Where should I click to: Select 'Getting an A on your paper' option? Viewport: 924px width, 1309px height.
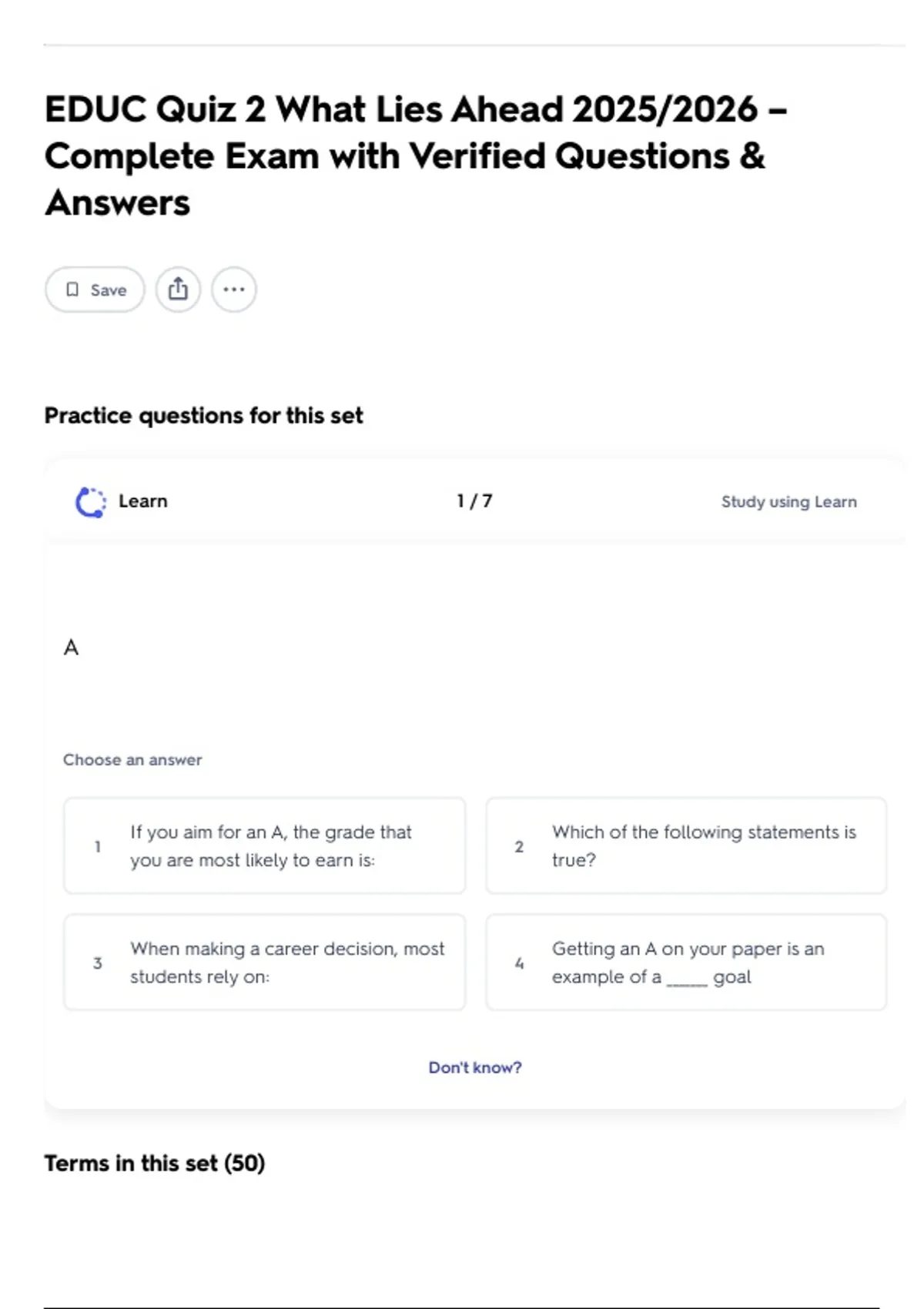tap(688, 962)
